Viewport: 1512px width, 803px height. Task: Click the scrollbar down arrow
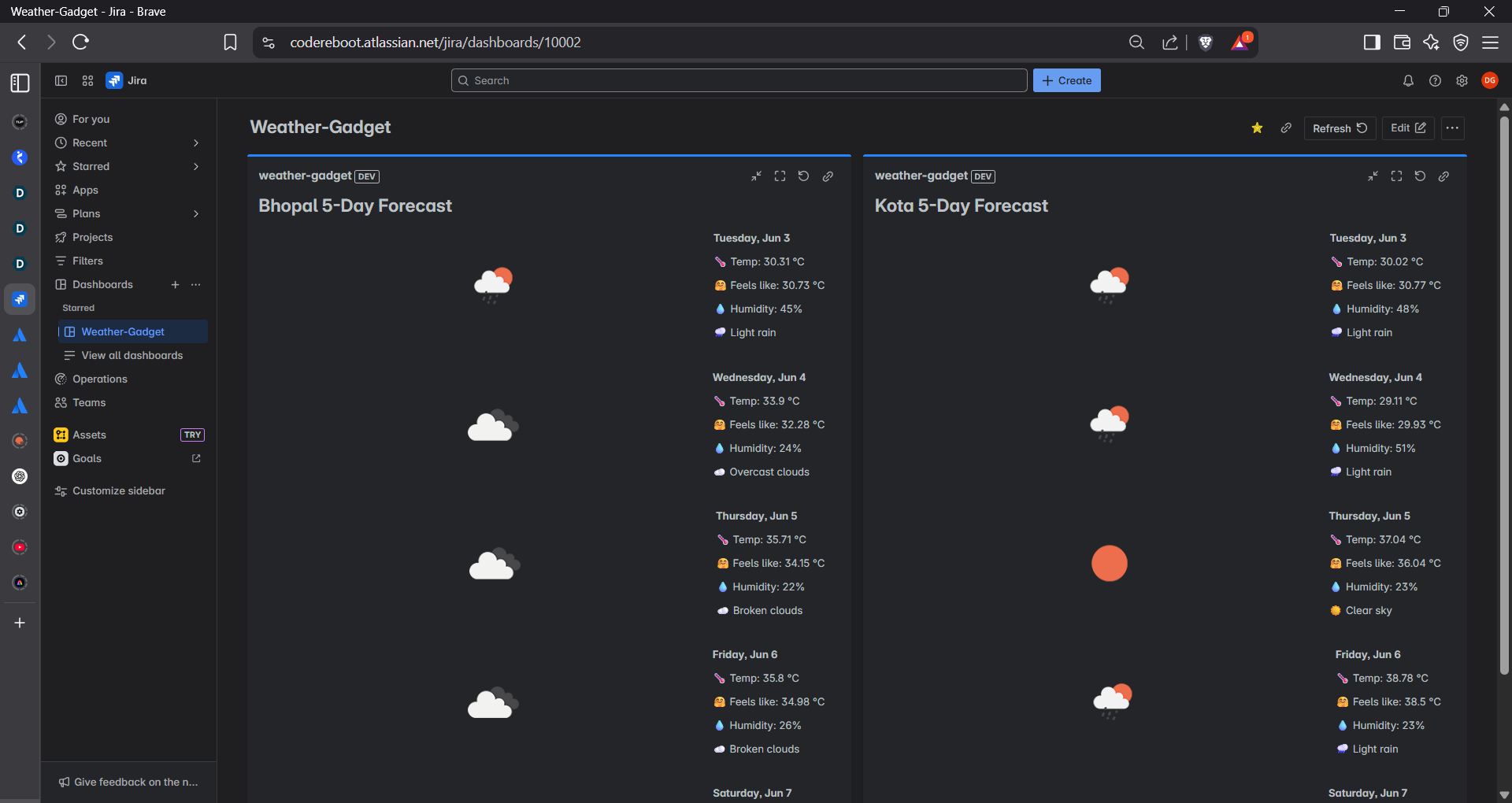point(1504,795)
